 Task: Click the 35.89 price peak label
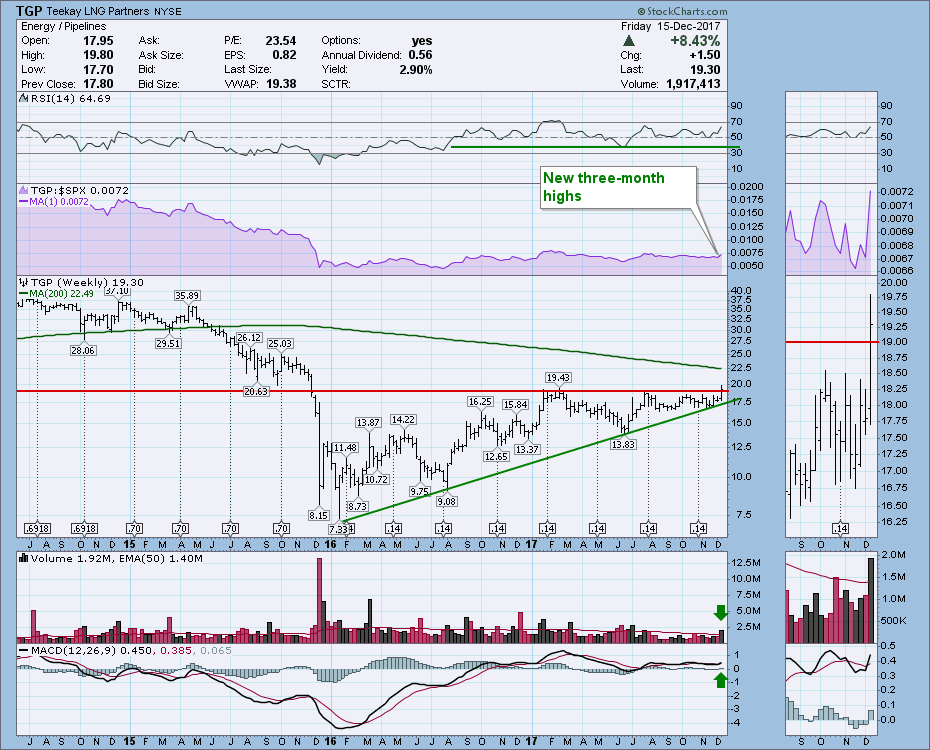(186, 295)
